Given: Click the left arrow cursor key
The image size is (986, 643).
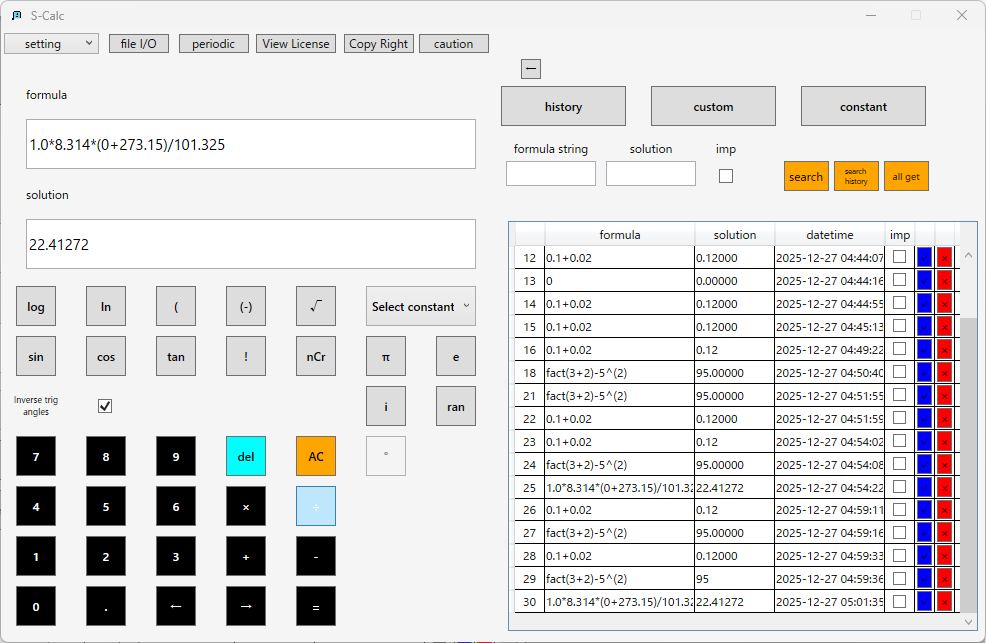Looking at the screenshot, I should pos(175,607).
